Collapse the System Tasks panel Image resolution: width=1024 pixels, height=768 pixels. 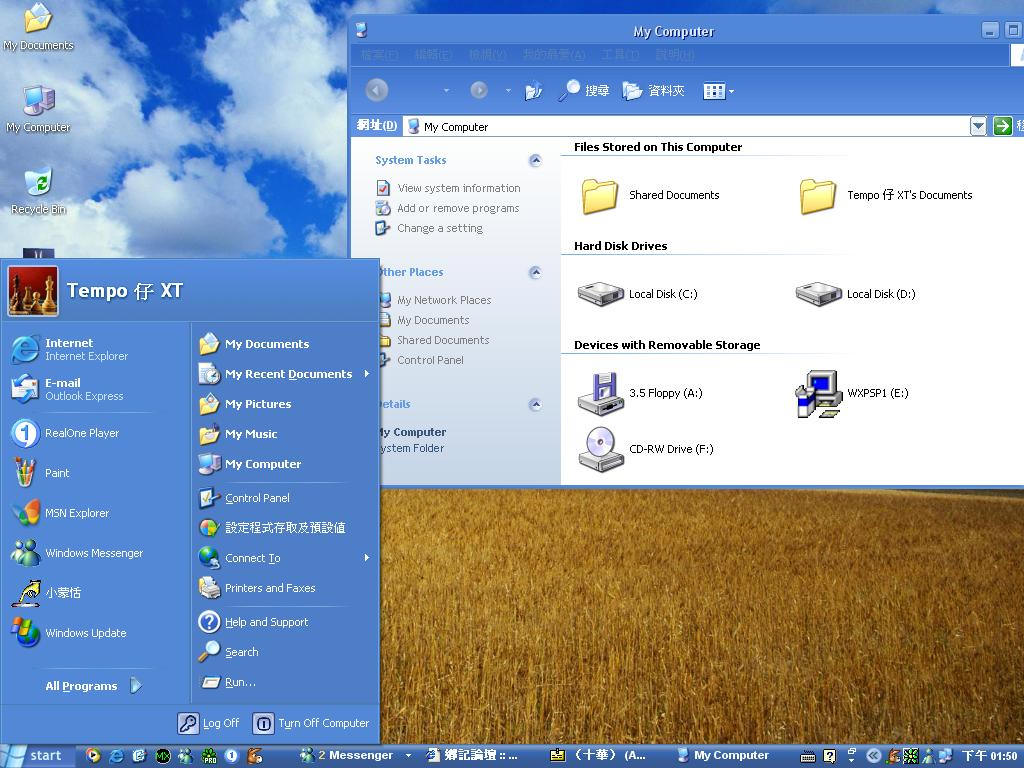pos(536,160)
